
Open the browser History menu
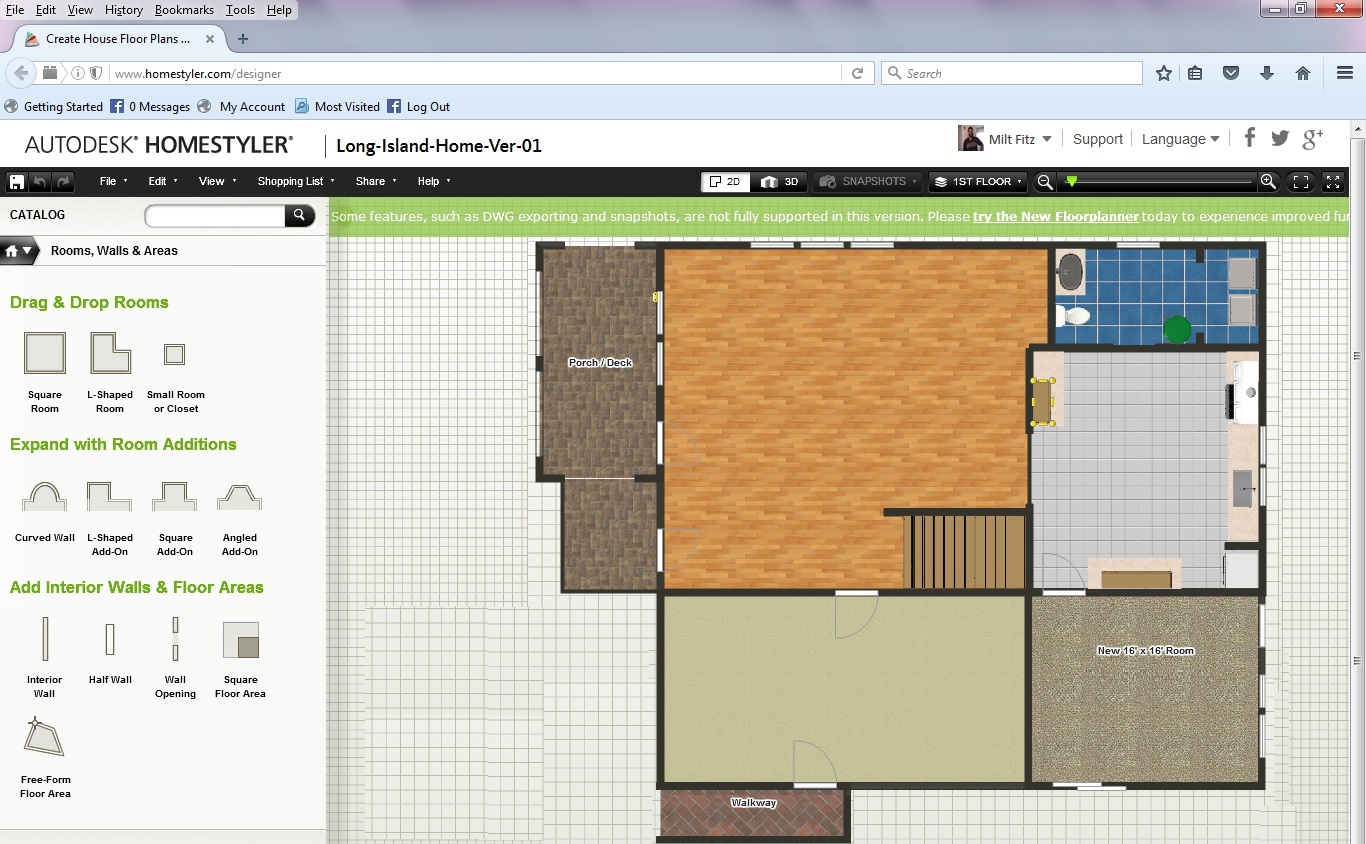point(123,10)
